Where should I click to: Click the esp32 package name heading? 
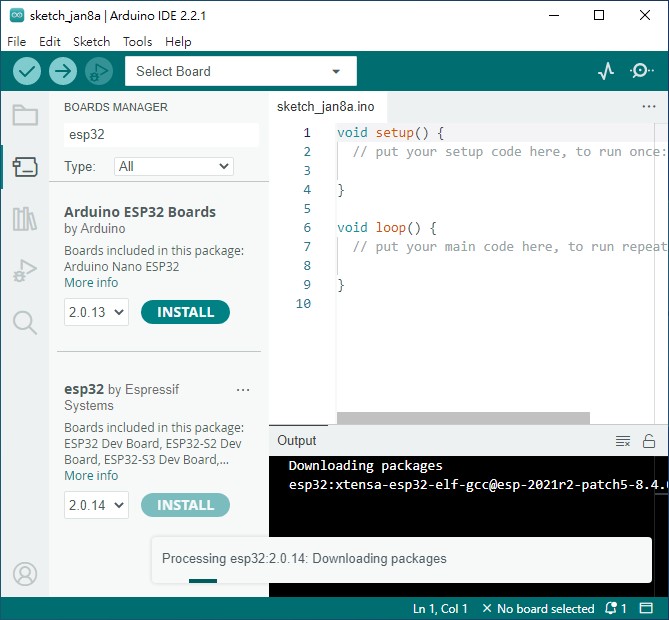(84, 389)
